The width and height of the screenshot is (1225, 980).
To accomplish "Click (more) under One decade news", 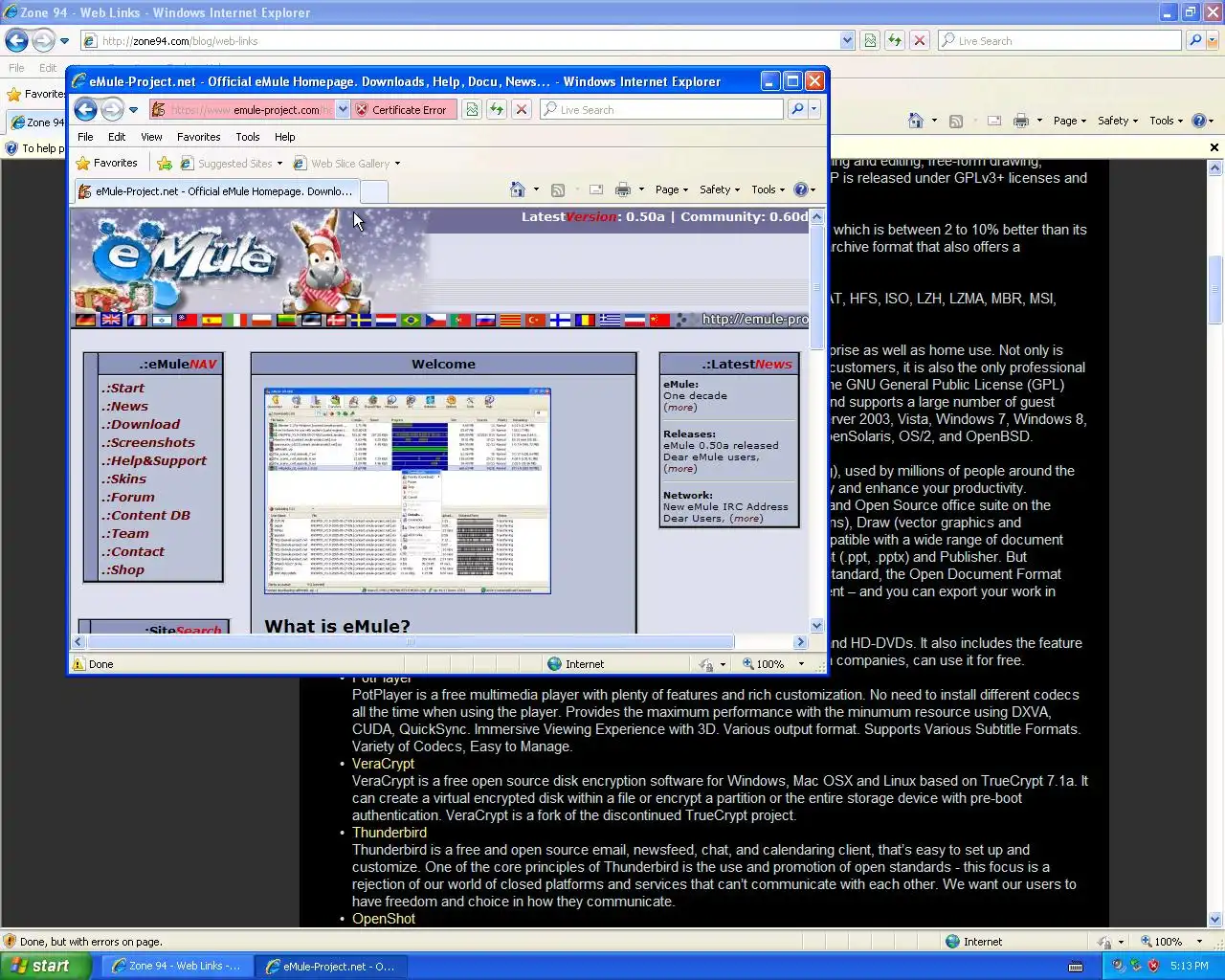I will click(680, 408).
